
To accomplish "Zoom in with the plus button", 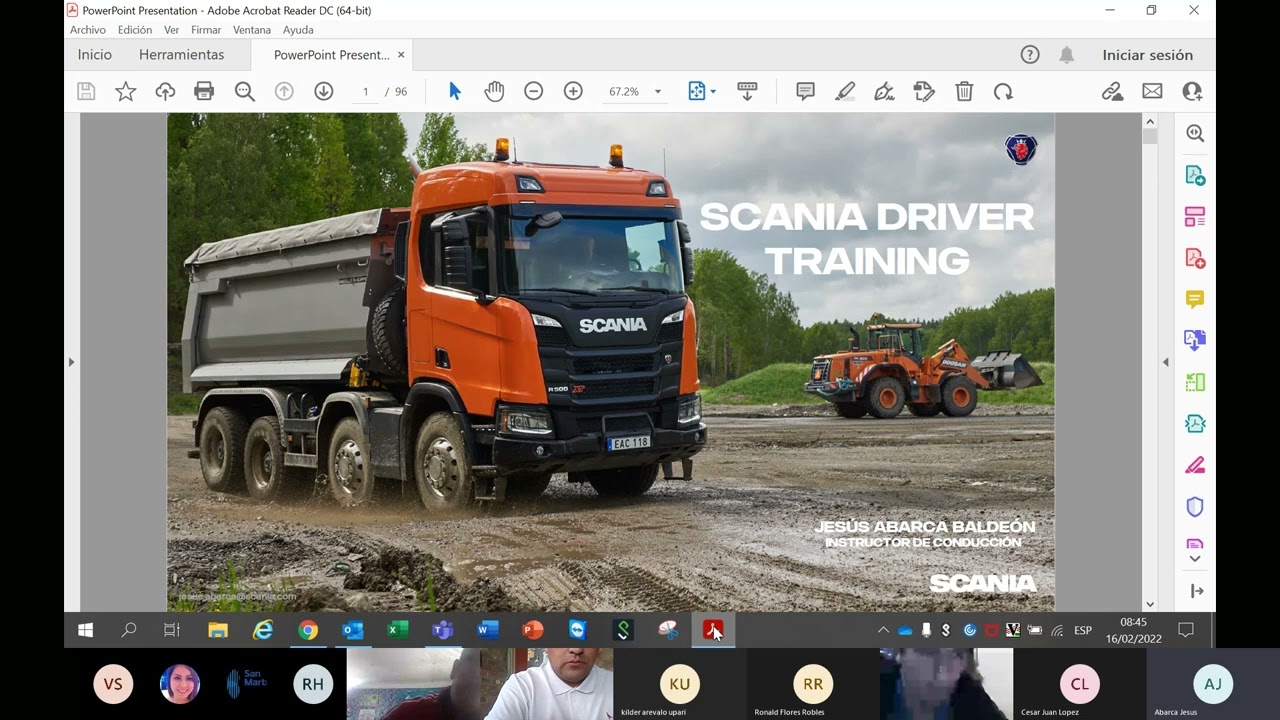I will pos(573,91).
